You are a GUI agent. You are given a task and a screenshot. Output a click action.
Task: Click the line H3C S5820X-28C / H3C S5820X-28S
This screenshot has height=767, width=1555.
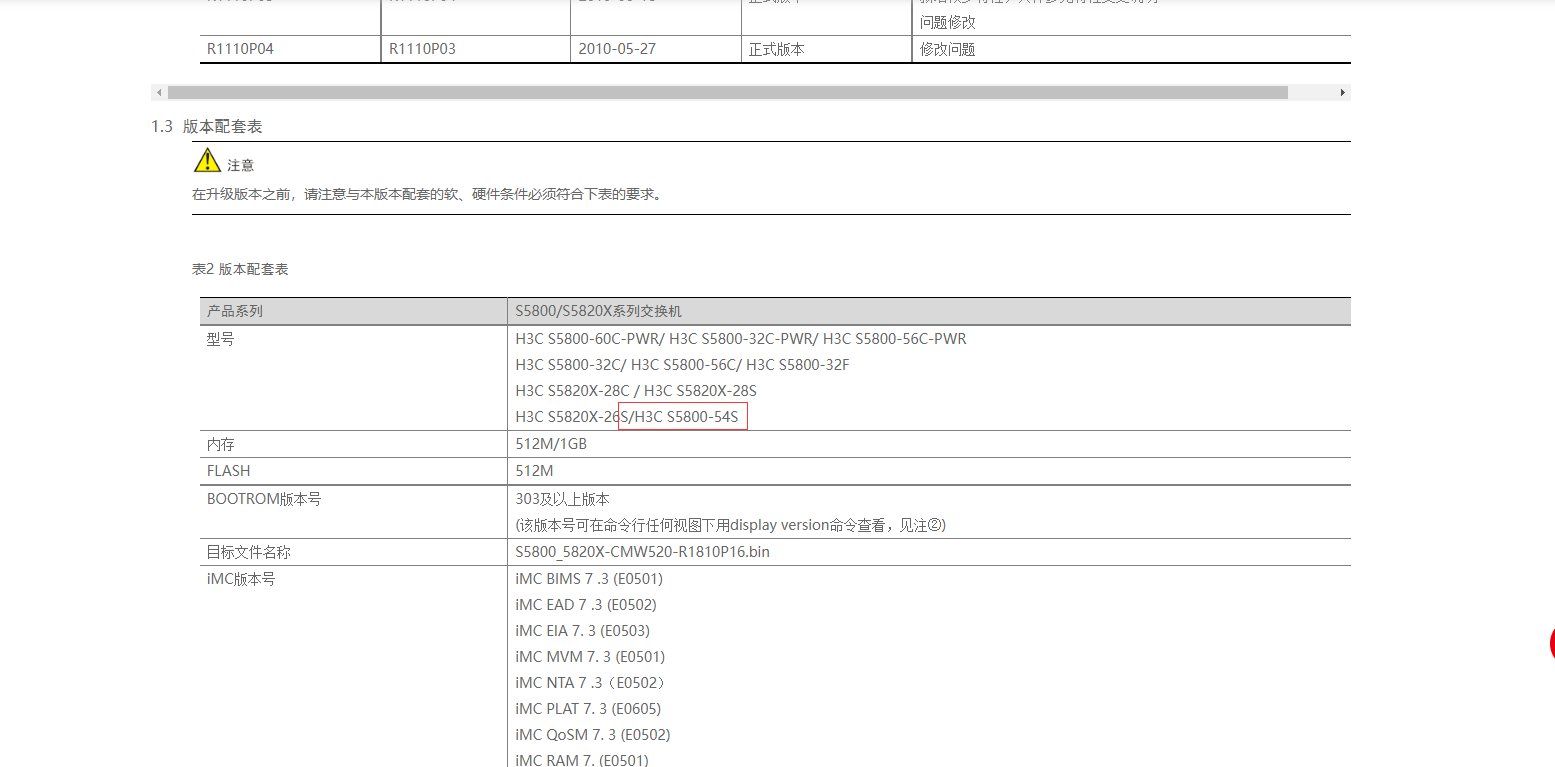[x=636, y=391]
